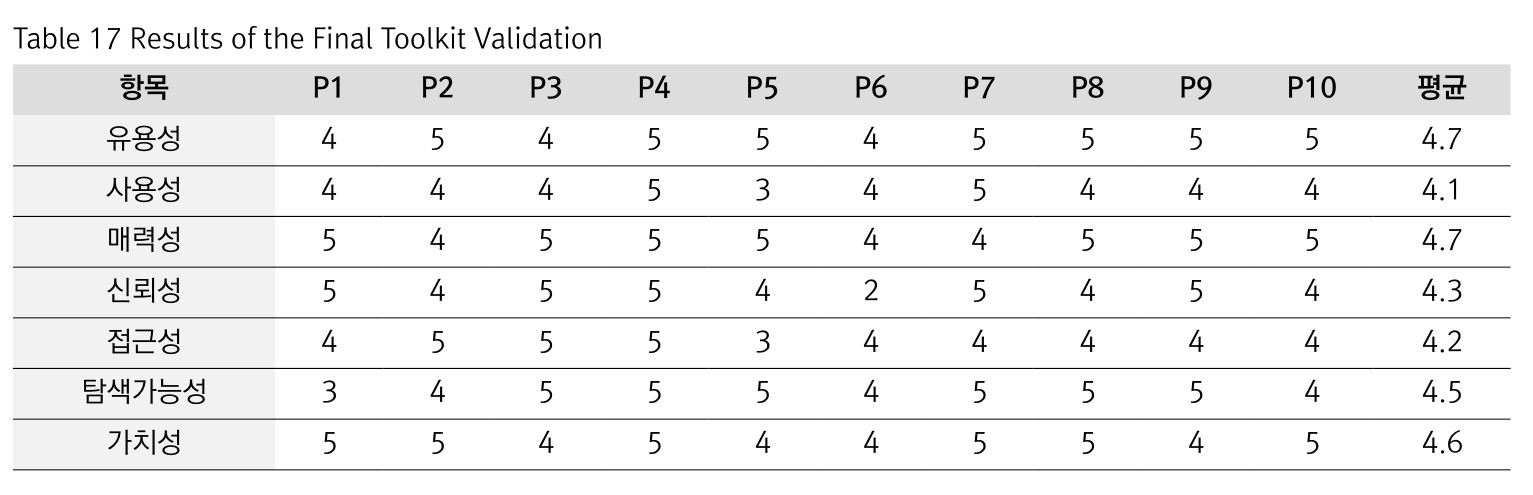The width and height of the screenshot is (1533, 495).
Task: Click the table caption "Table 17 Results"
Action: coord(307,39)
